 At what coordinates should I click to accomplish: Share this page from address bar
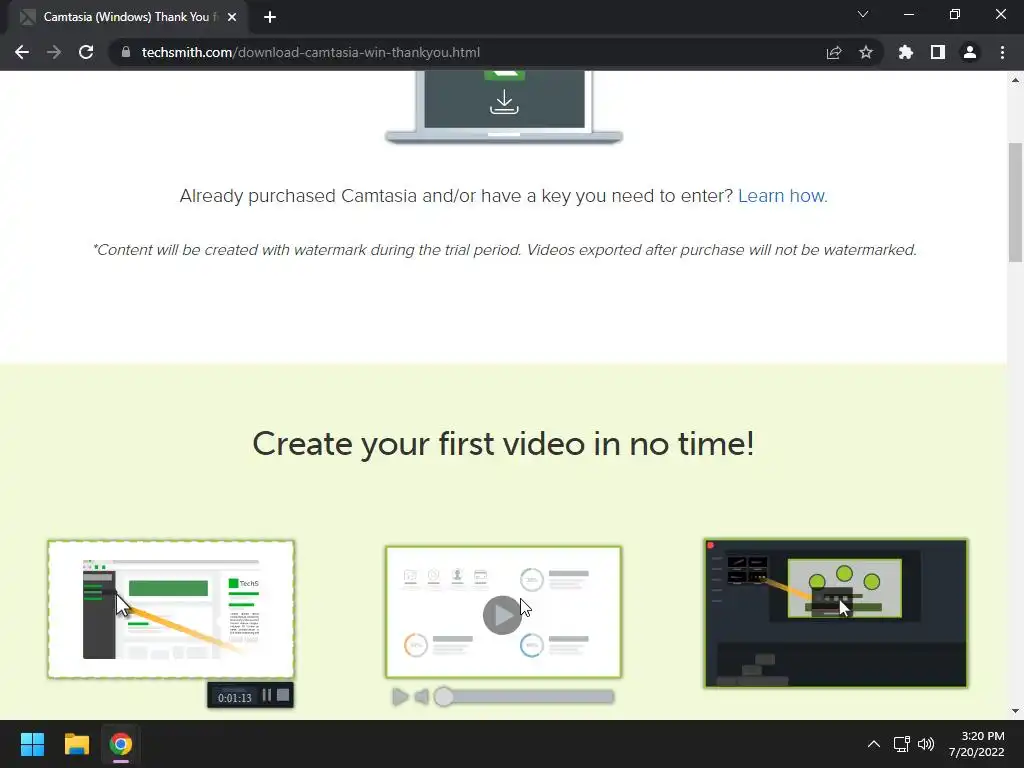pyautogui.click(x=834, y=52)
